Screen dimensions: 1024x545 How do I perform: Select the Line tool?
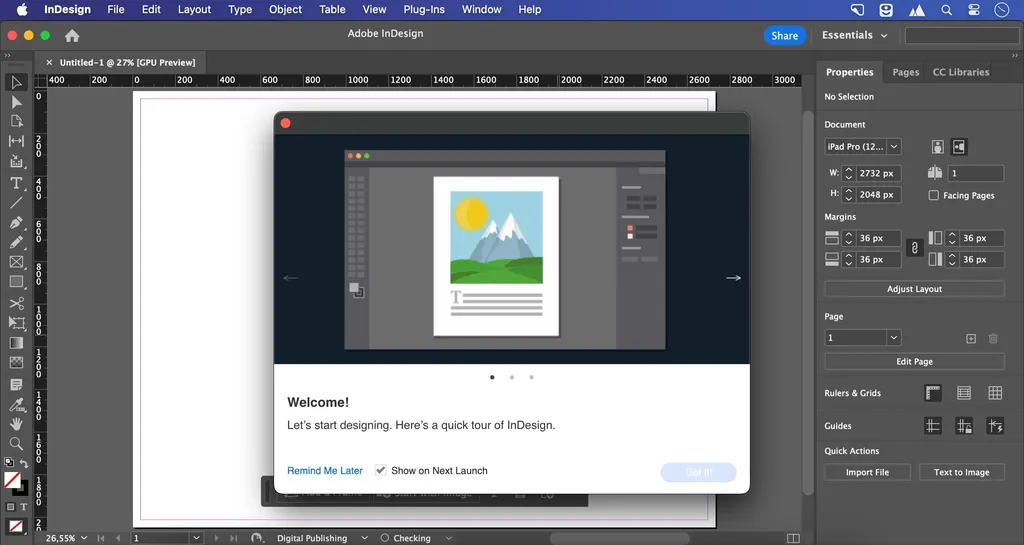click(x=16, y=203)
